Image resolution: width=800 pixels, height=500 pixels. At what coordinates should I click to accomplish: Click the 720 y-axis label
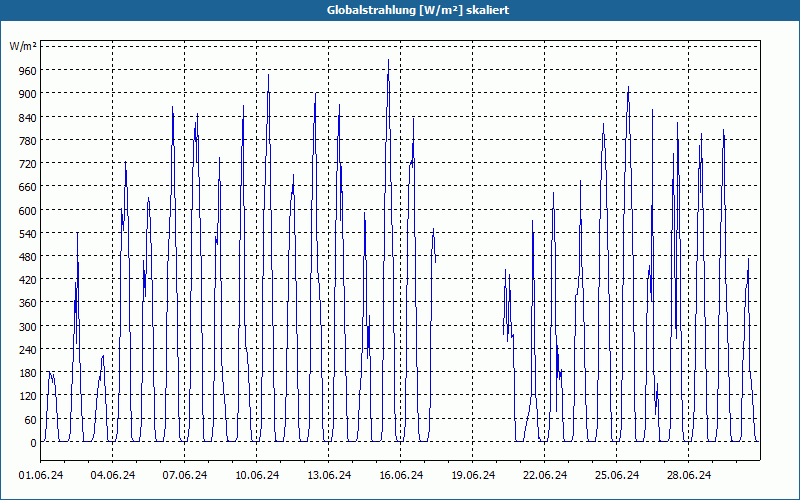coord(28,163)
